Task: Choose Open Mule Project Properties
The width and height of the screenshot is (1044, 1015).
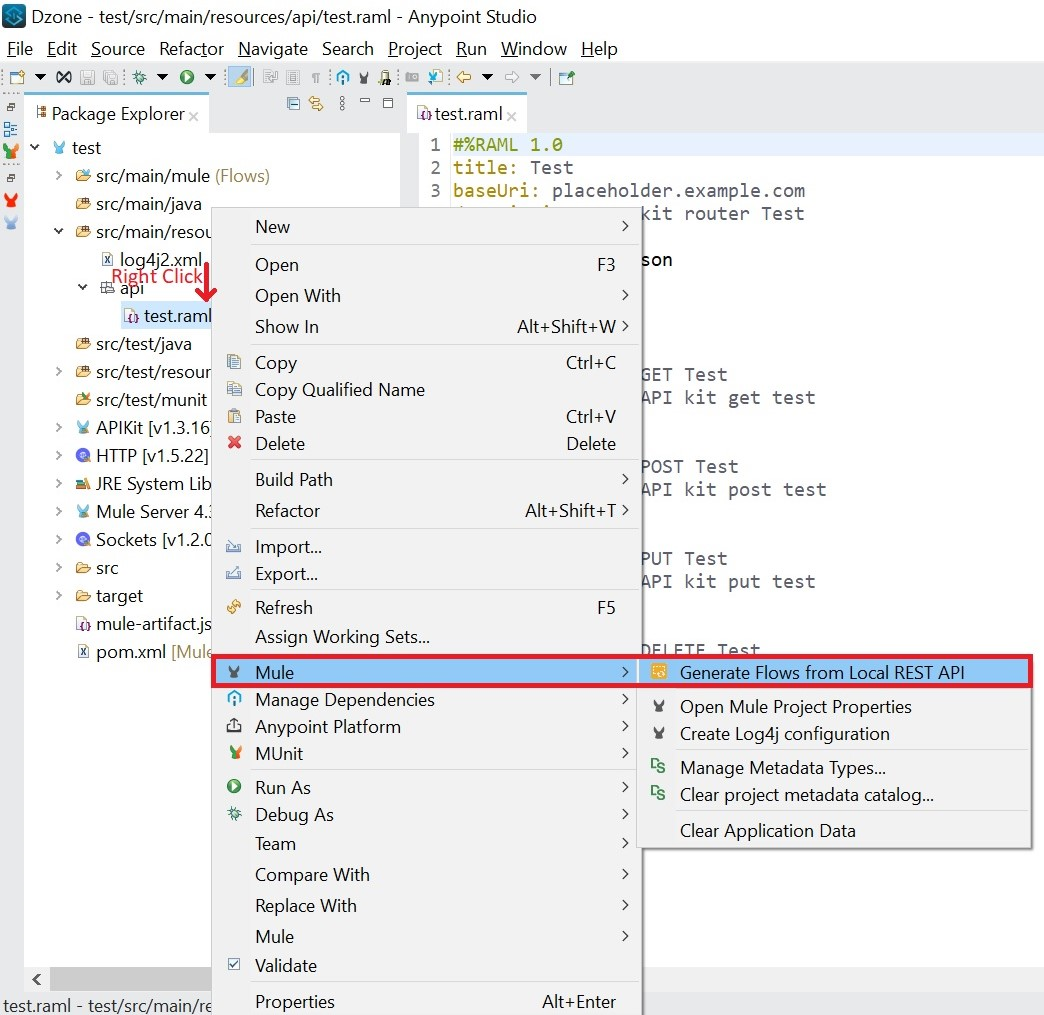Action: click(795, 706)
